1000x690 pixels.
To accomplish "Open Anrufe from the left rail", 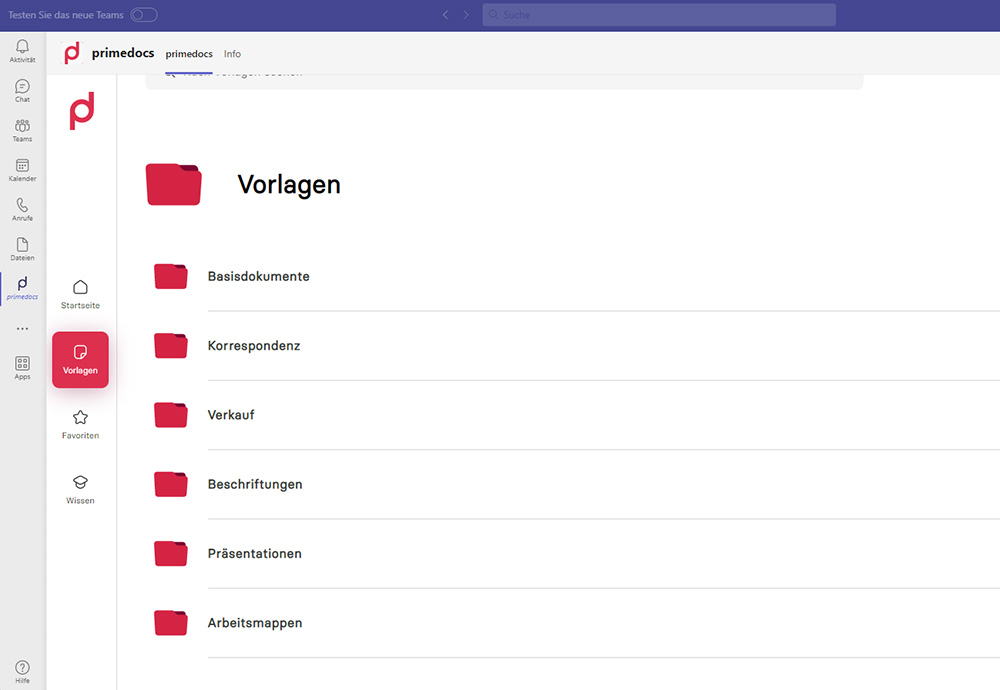I will (21, 209).
